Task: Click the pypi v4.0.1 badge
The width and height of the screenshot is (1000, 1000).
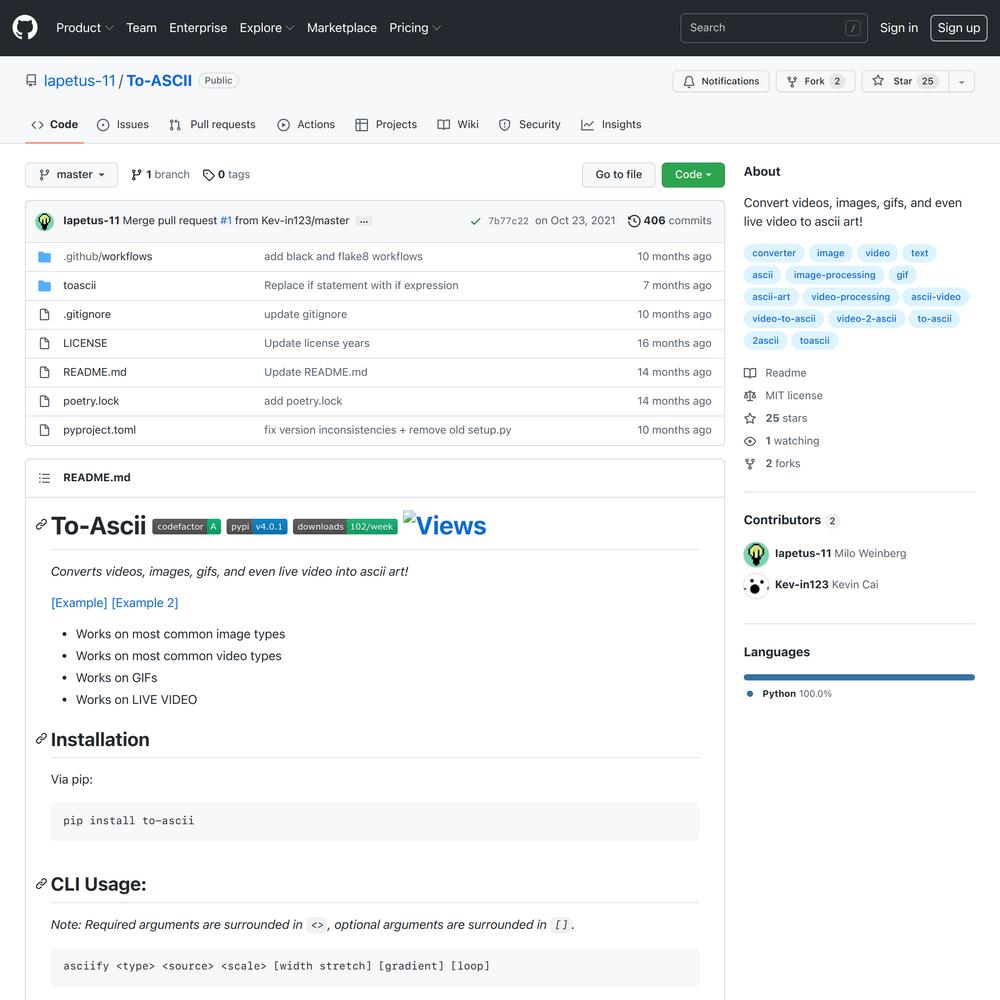Action: click(x=257, y=527)
